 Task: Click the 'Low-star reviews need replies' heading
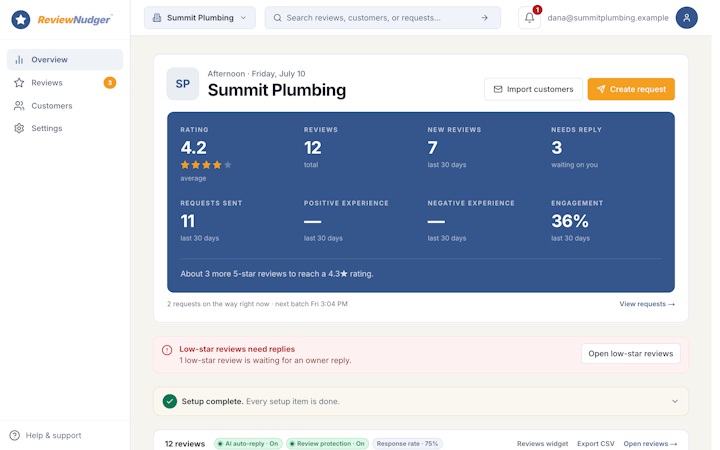click(x=237, y=349)
